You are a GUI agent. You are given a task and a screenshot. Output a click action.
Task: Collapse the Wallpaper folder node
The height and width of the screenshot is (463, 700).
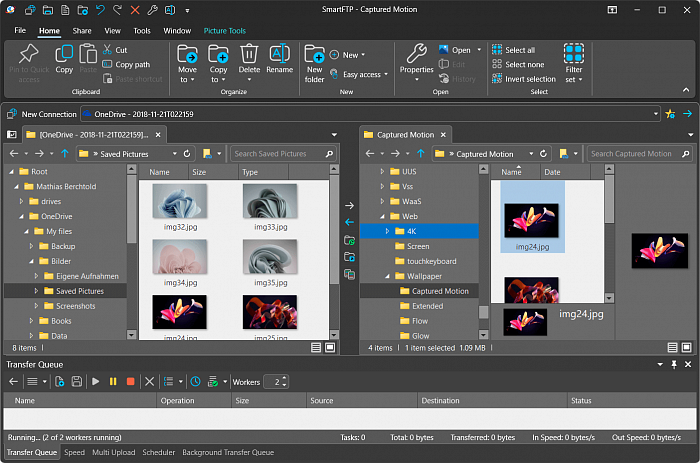point(387,276)
